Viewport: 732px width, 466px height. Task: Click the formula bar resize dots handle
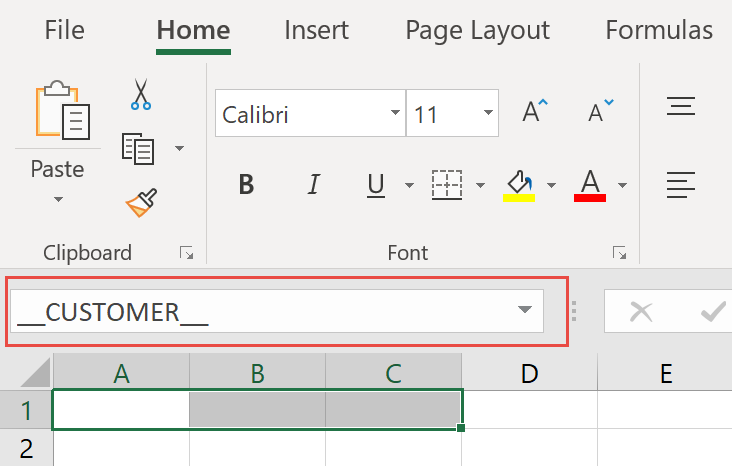coord(574,311)
